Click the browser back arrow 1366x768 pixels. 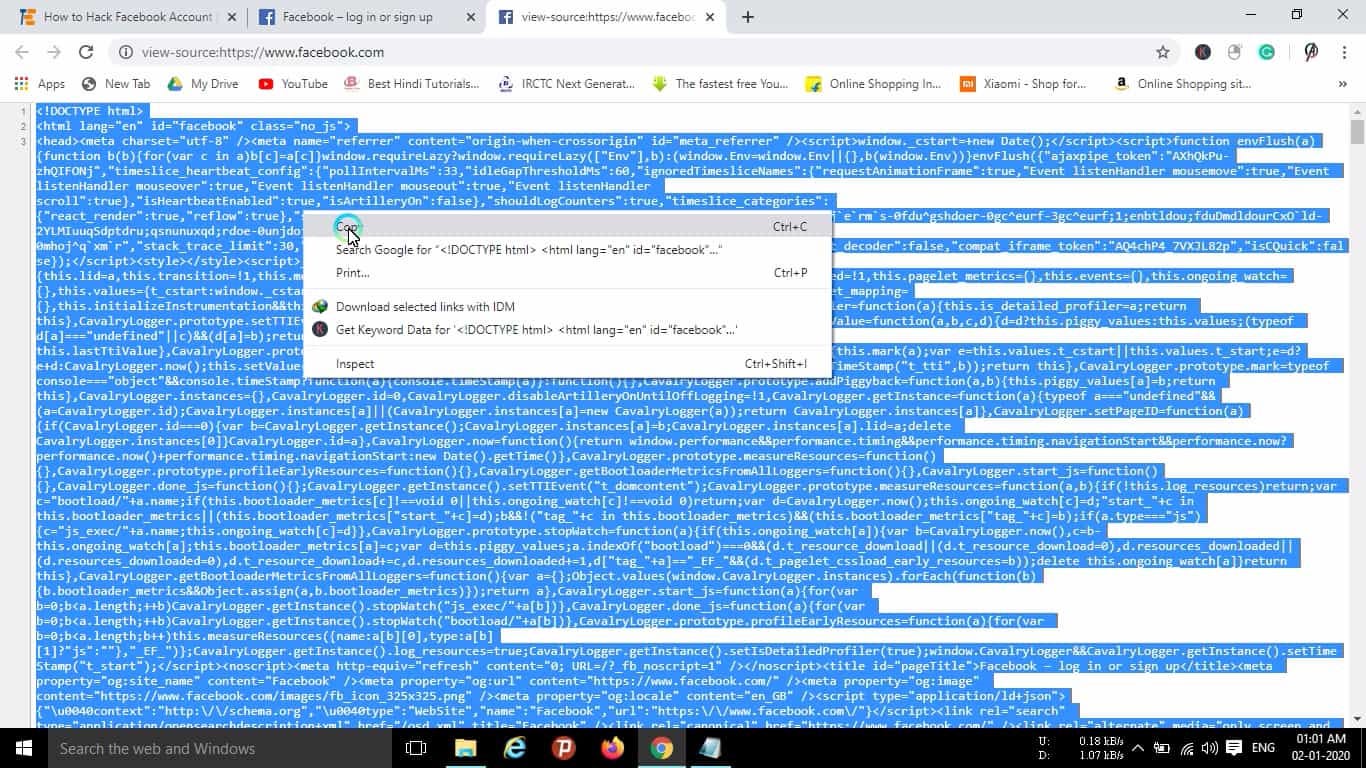22,52
